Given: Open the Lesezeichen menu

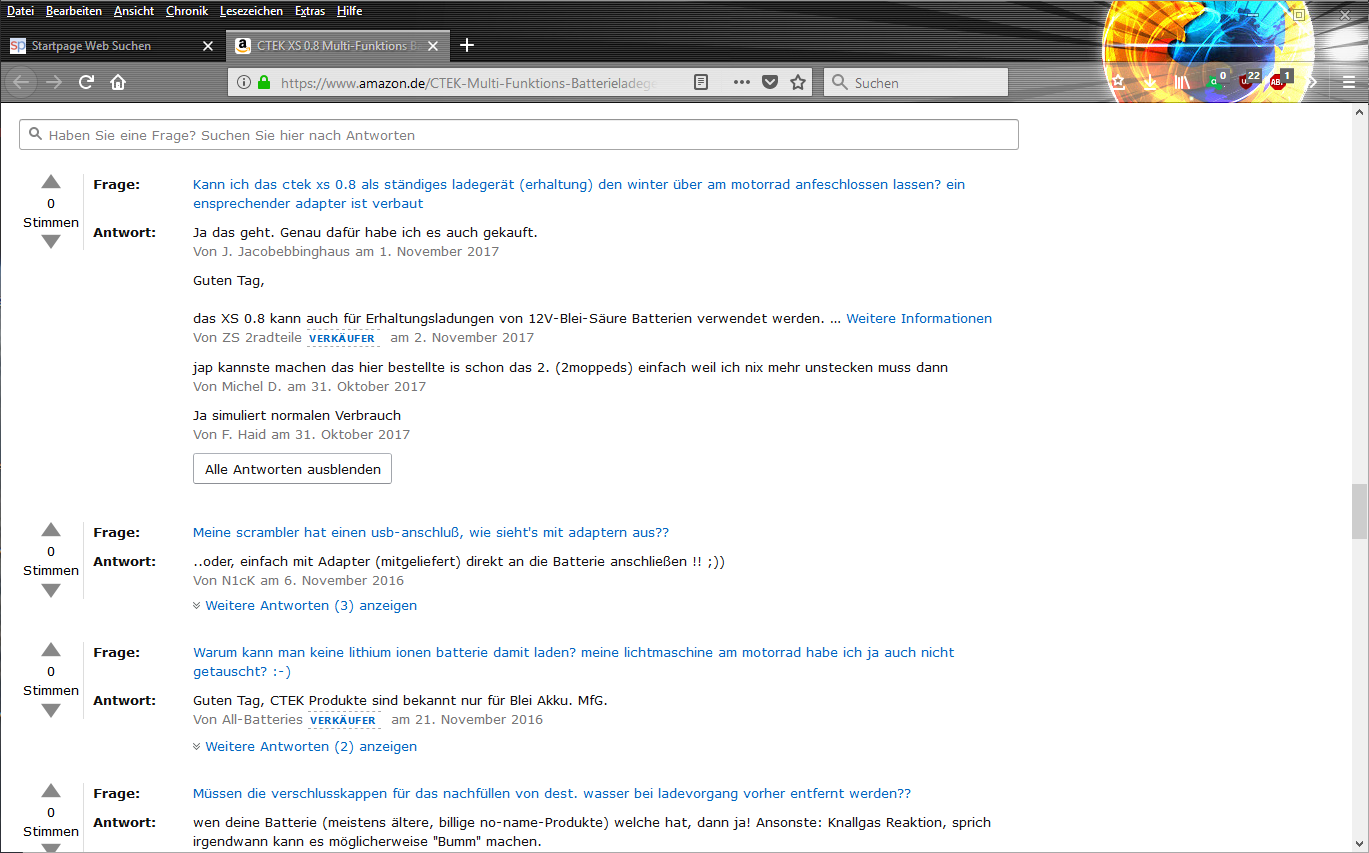Looking at the screenshot, I should 251,11.
